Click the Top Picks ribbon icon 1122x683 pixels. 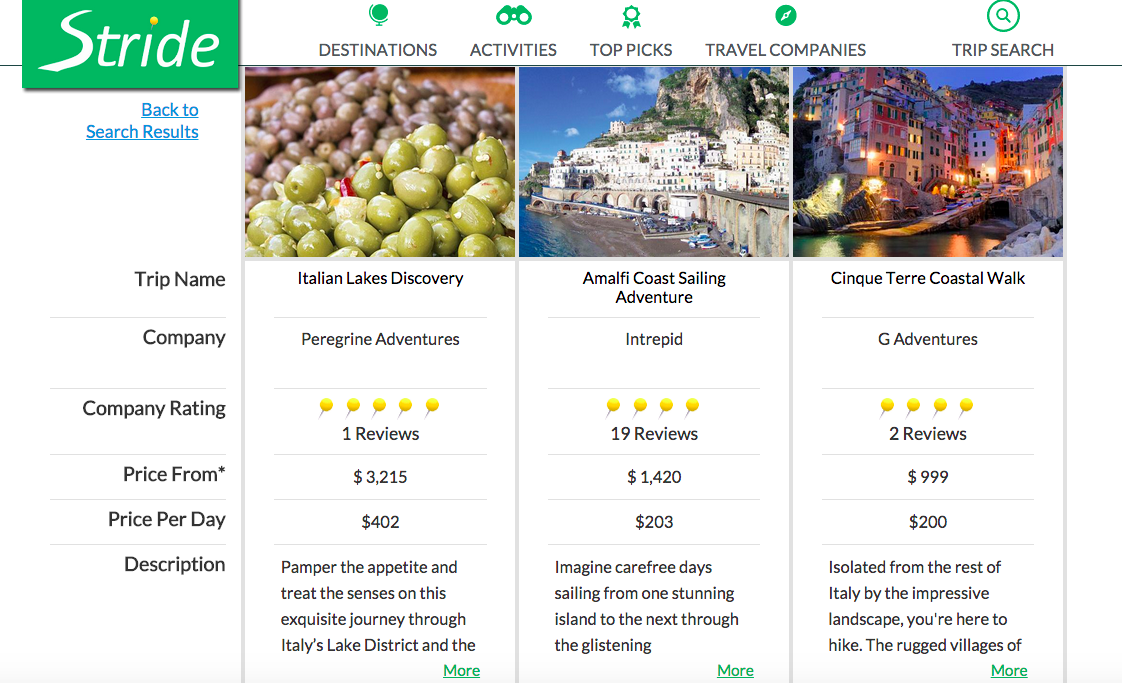pyautogui.click(x=631, y=16)
